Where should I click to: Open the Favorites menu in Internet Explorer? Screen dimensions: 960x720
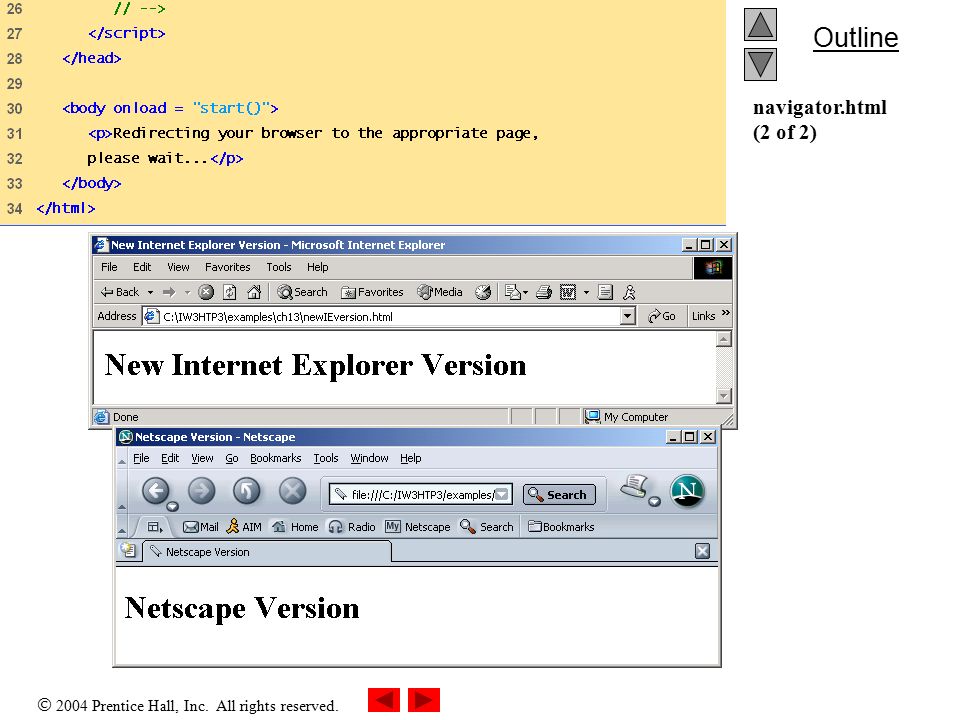(x=228, y=267)
